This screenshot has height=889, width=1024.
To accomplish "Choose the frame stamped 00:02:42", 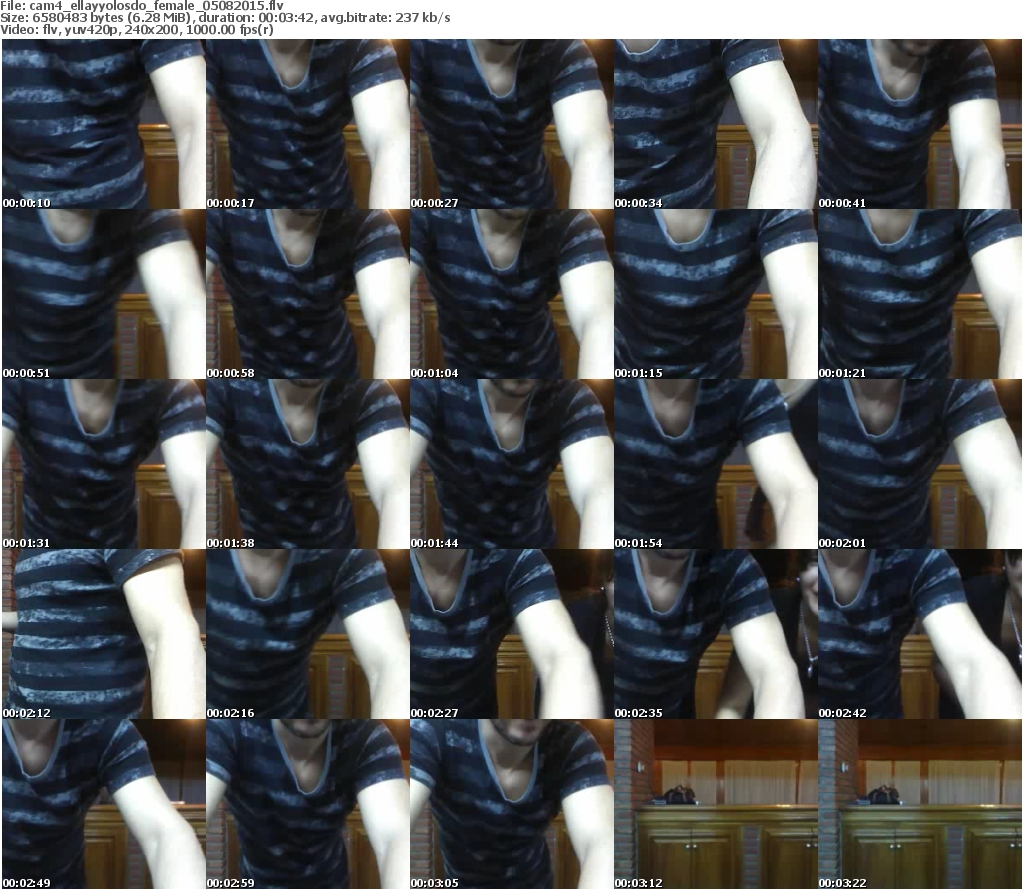I will [920, 634].
